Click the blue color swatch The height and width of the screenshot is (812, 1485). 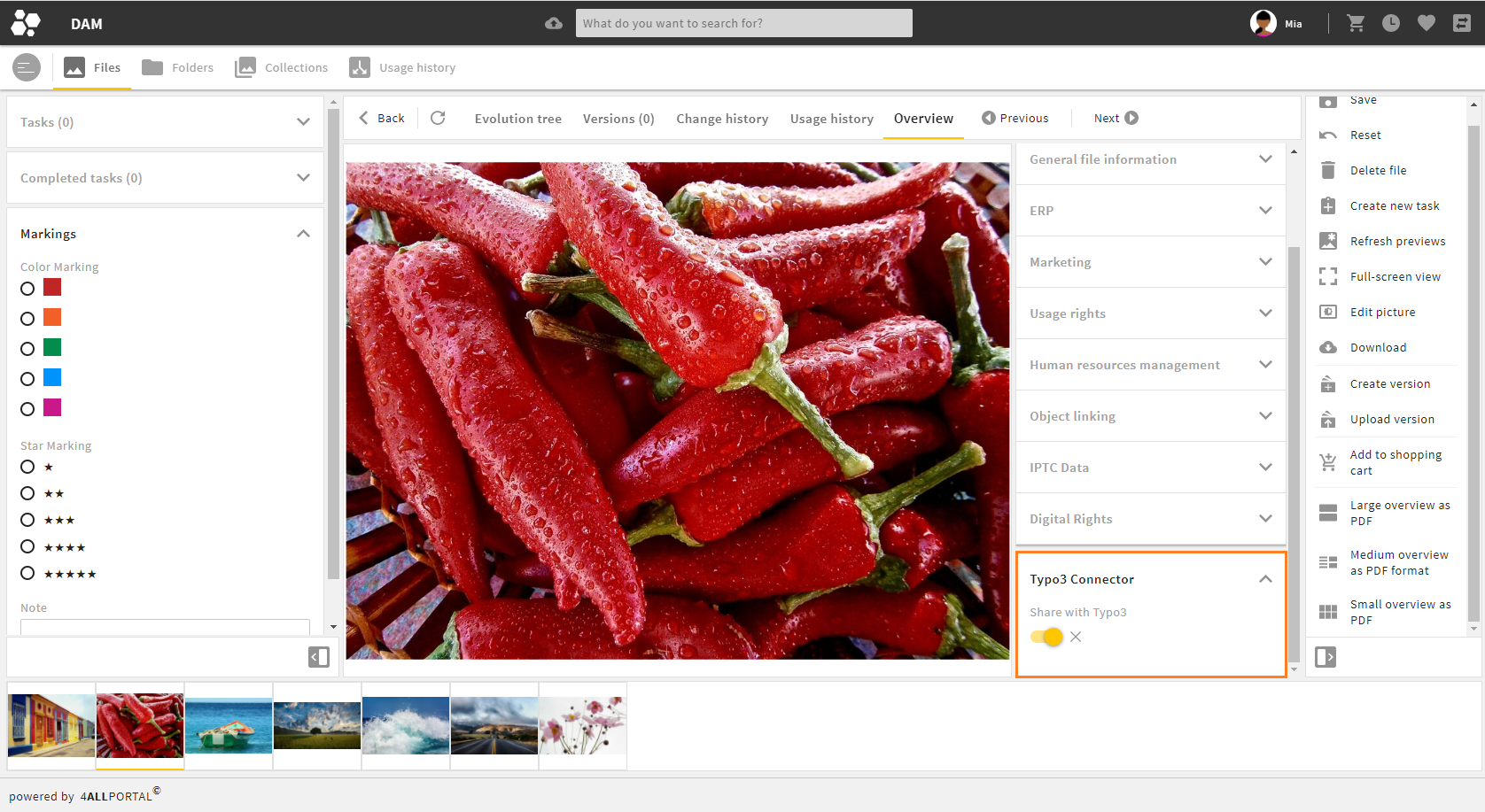tap(52, 377)
